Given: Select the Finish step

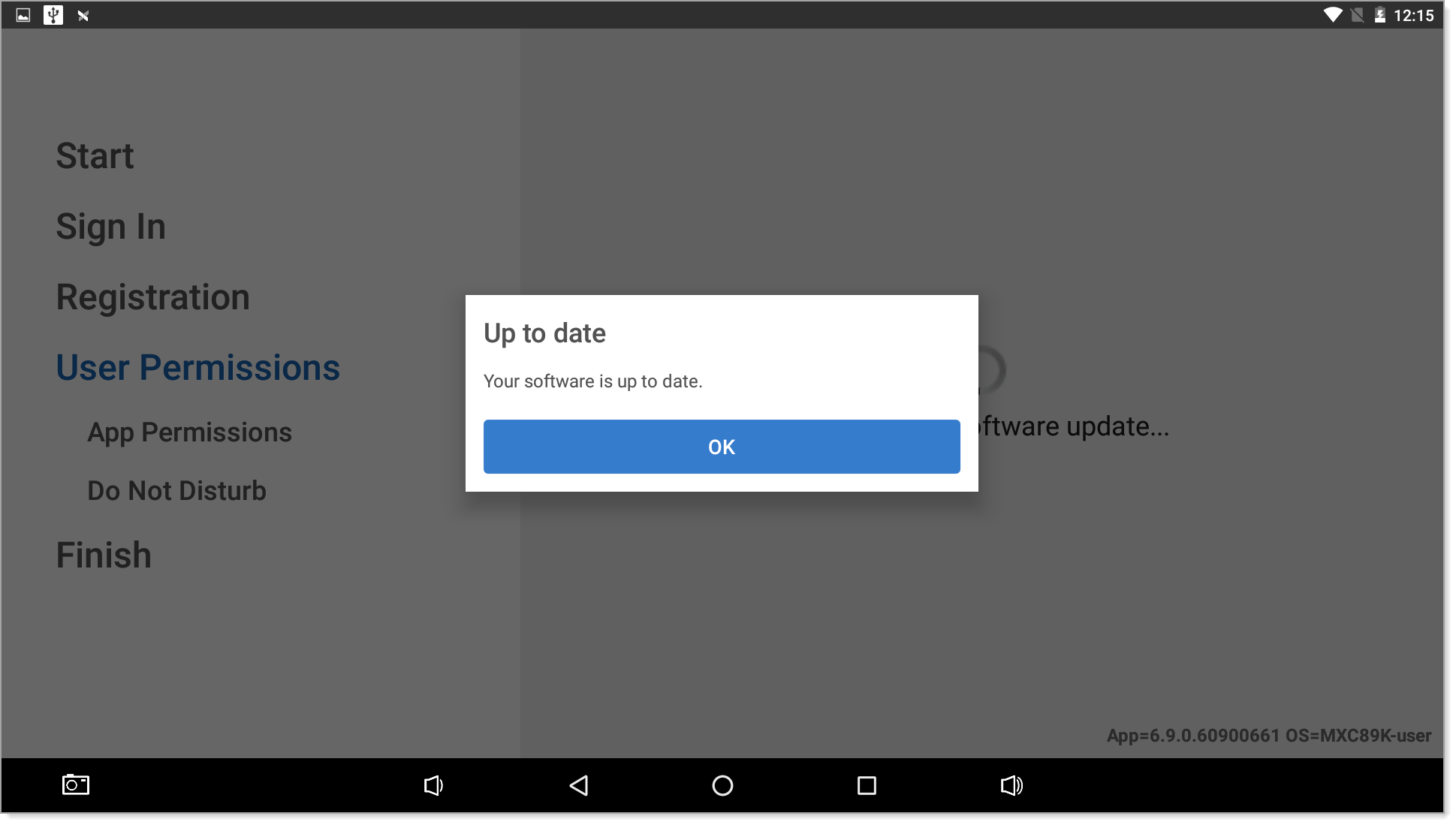Looking at the screenshot, I should click(103, 554).
